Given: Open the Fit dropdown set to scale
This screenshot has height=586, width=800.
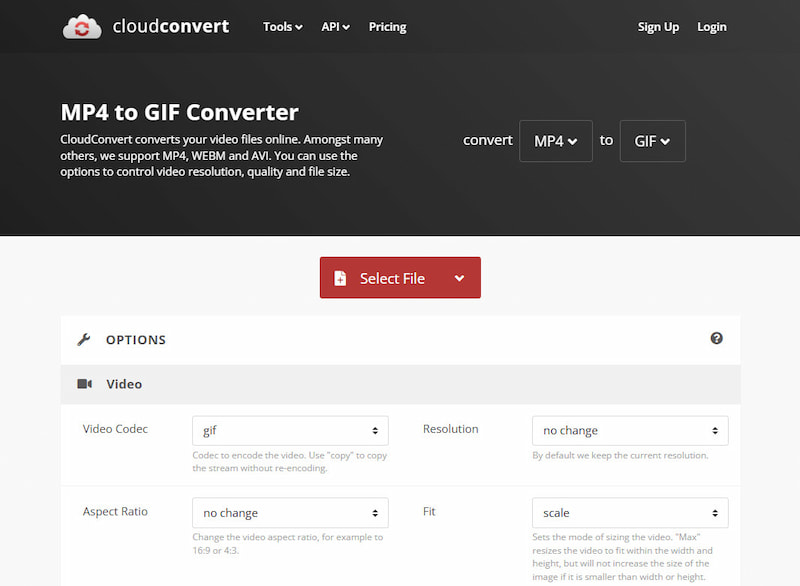Looking at the screenshot, I should 630,513.
